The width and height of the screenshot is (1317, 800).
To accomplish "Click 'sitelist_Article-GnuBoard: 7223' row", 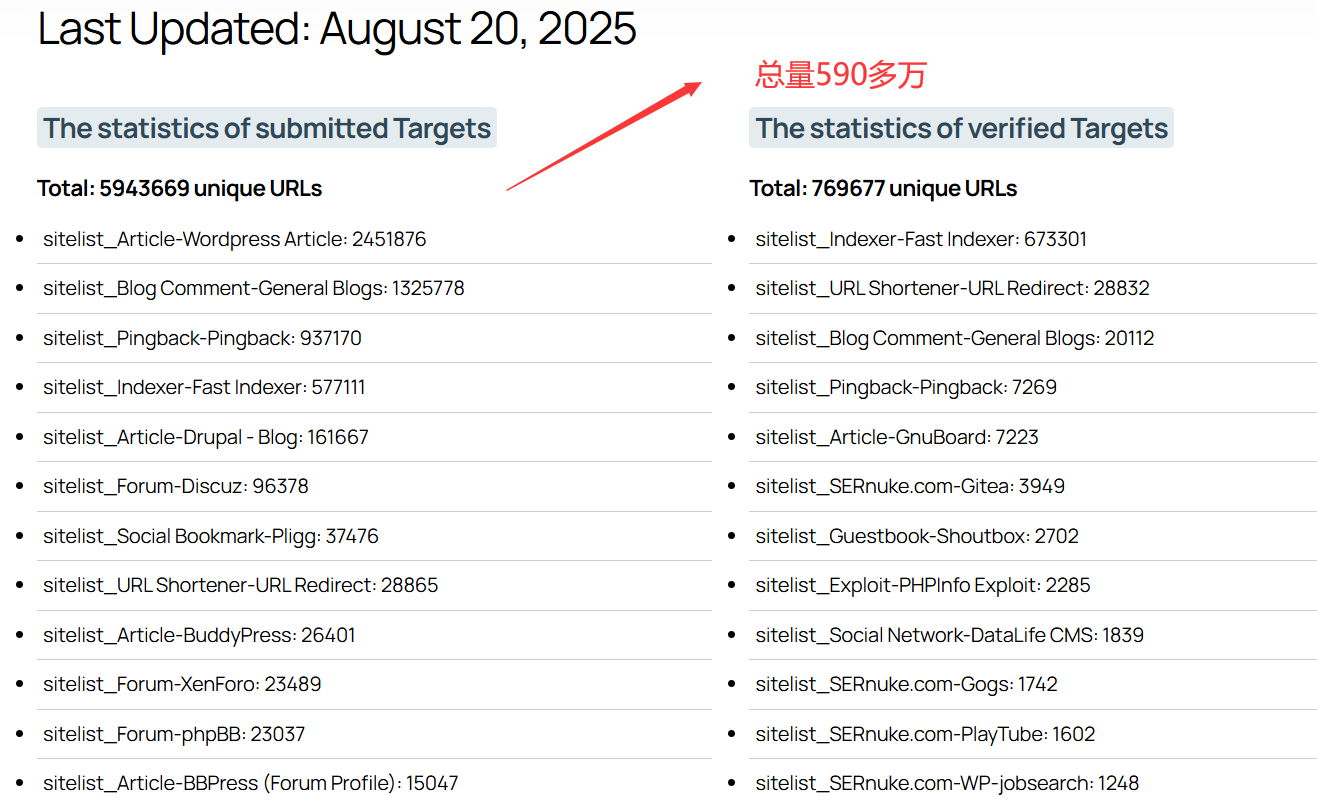I will (1033, 437).
